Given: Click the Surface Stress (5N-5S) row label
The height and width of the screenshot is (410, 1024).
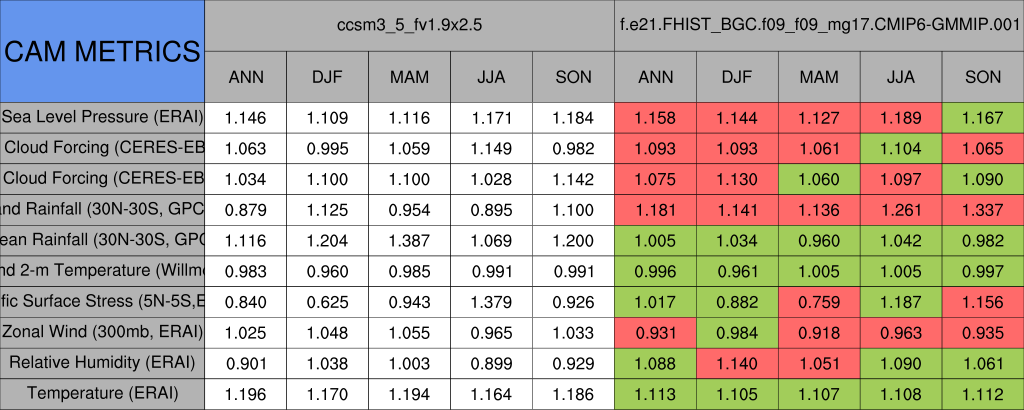Looking at the screenshot, I should coord(102,301).
